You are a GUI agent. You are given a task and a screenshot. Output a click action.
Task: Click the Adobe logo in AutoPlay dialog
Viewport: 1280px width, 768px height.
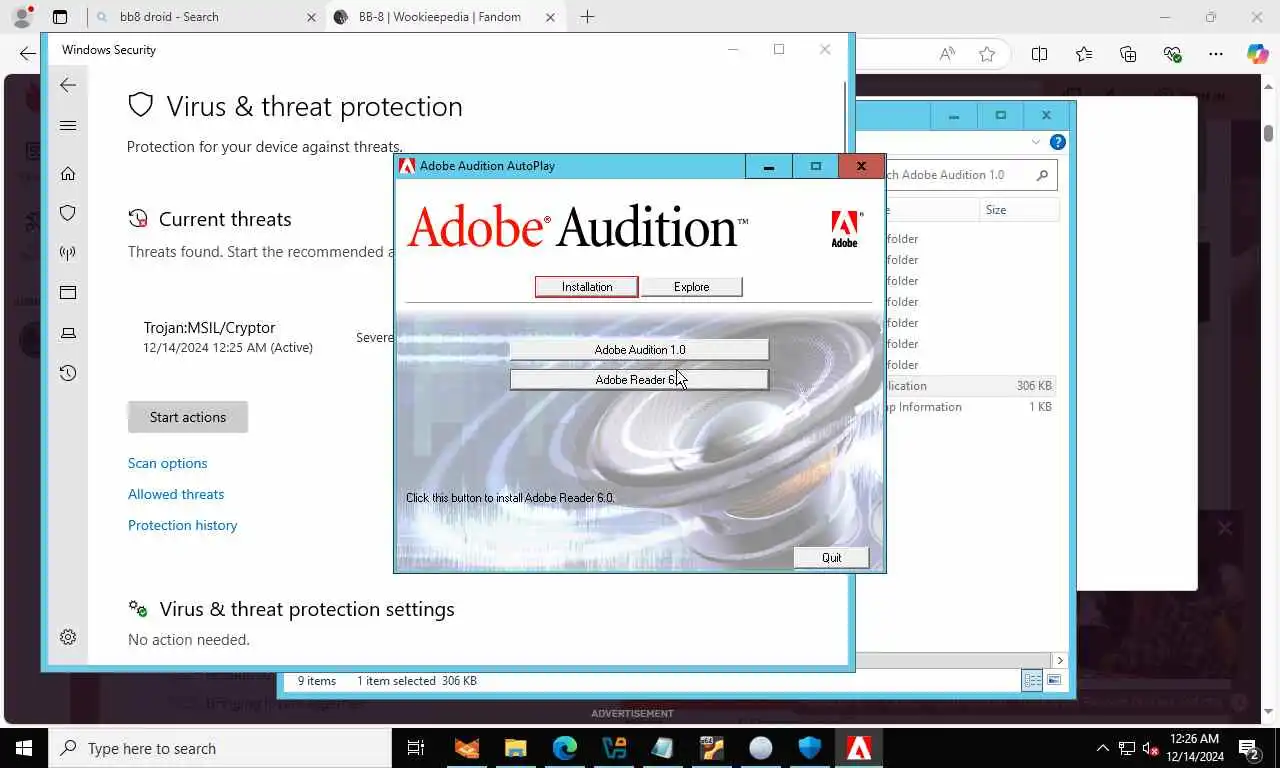(x=845, y=229)
